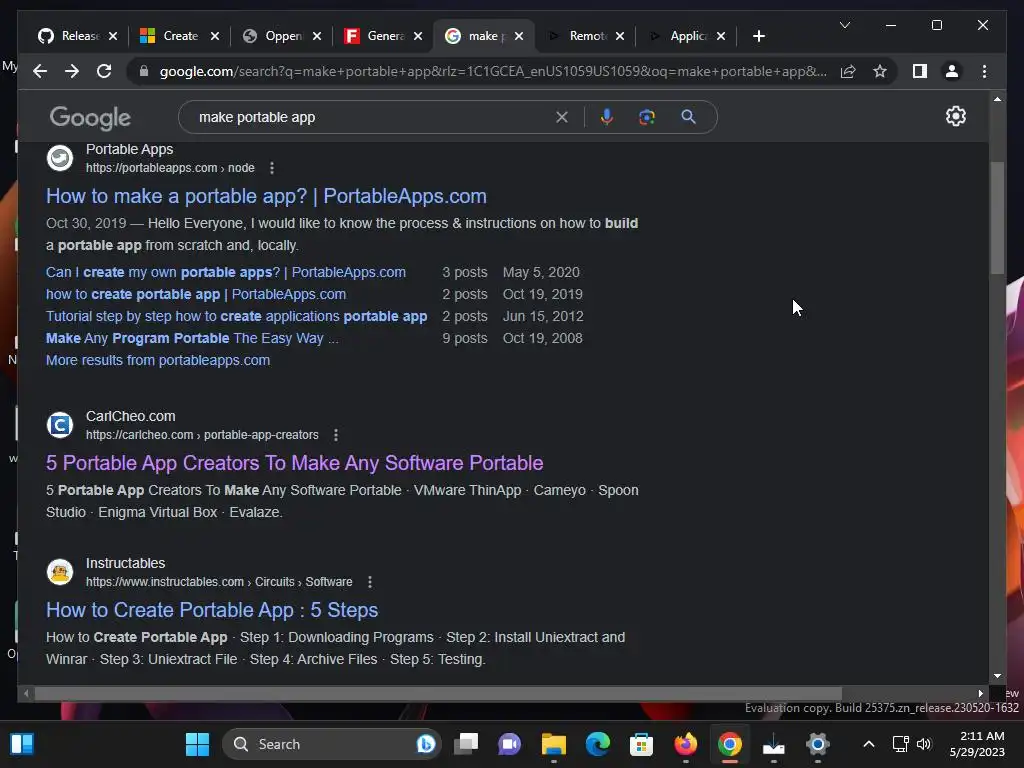
Task: Open more options for Instructables result
Action: (x=370, y=582)
